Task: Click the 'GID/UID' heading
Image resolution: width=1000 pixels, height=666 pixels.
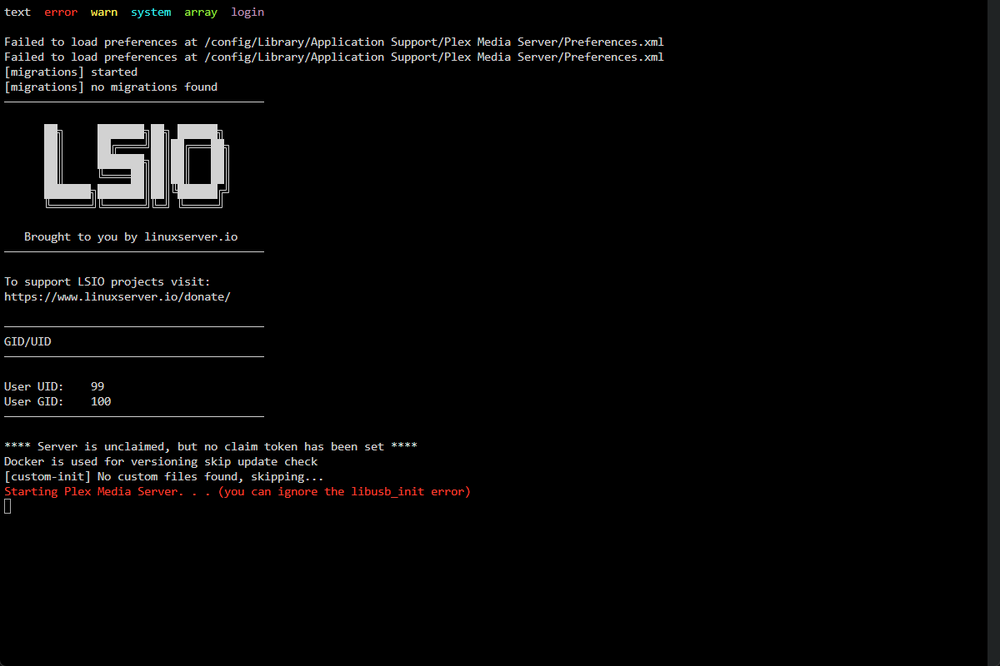Action: pyautogui.click(x=27, y=342)
